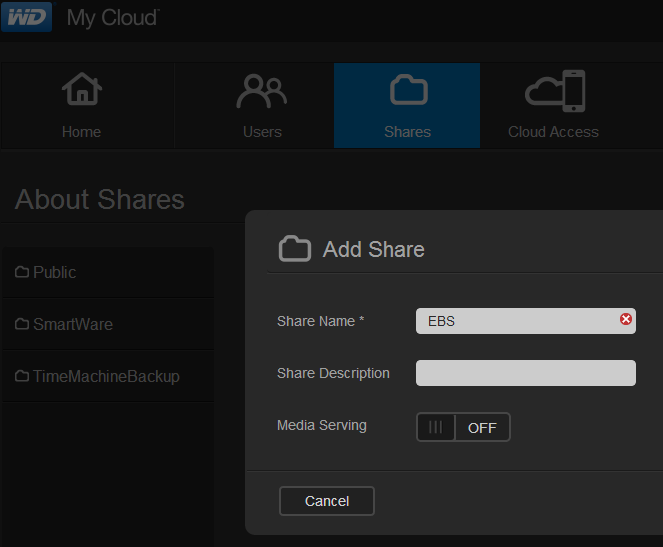Click the Cloud Access cloud-and-phone icon
This screenshot has height=547, width=663.
pos(554,92)
